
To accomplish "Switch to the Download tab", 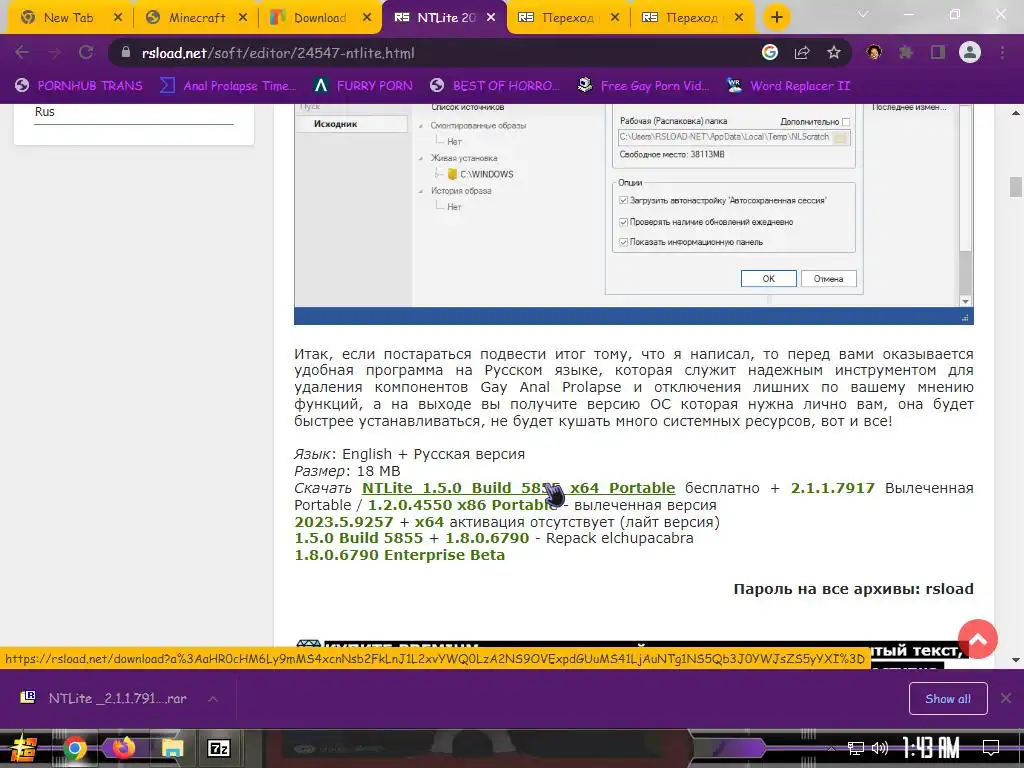I will click(319, 18).
